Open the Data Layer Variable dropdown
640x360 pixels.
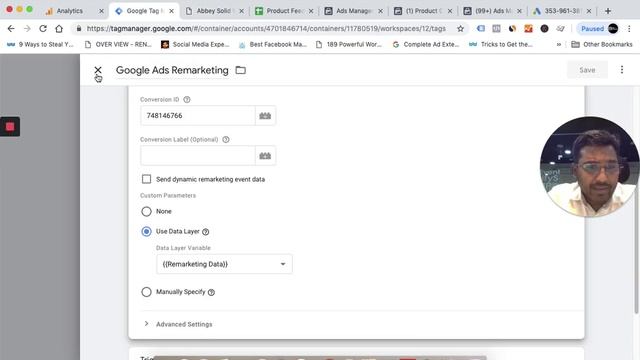click(224, 264)
